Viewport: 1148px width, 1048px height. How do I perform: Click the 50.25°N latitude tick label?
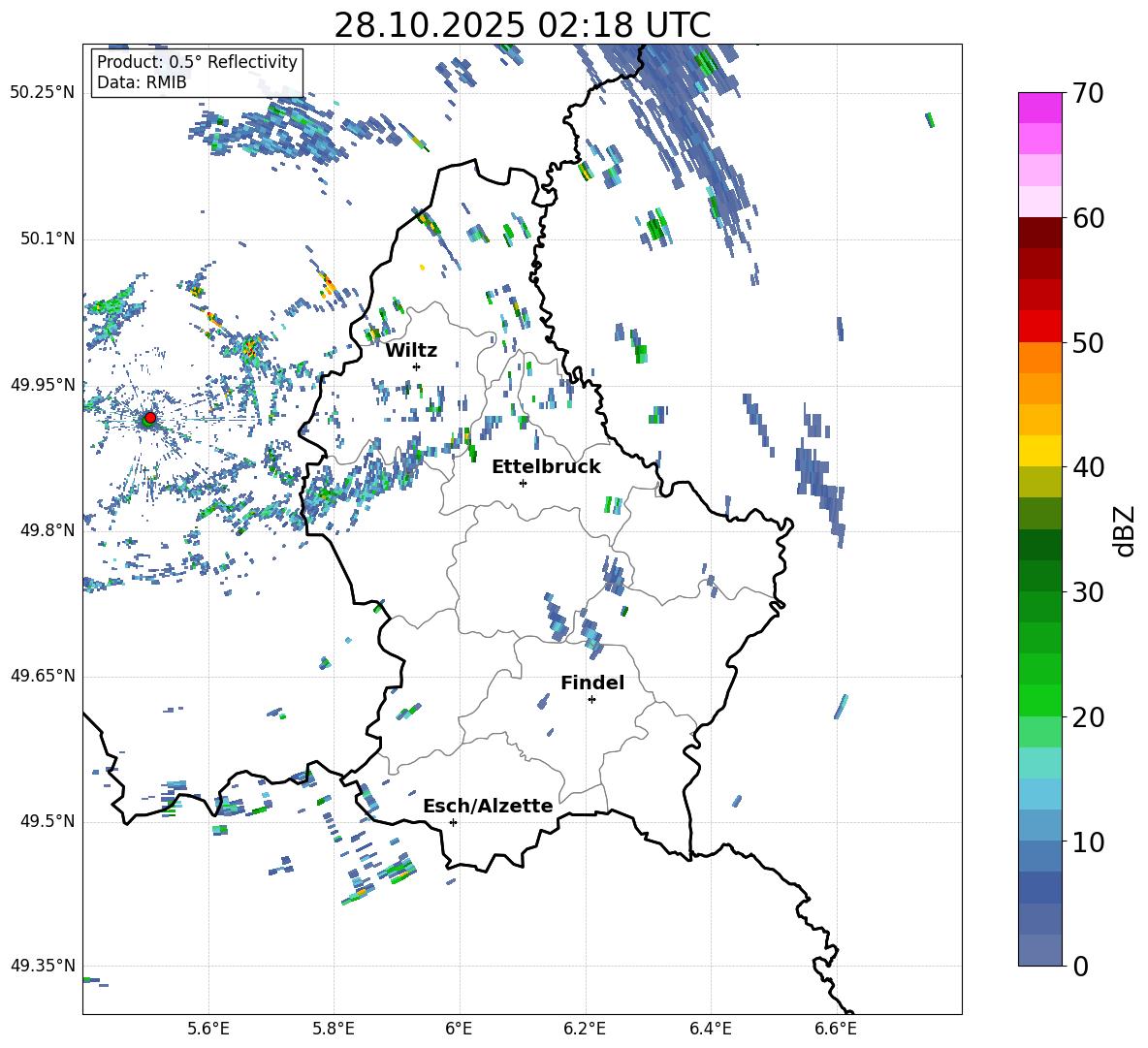click(43, 93)
